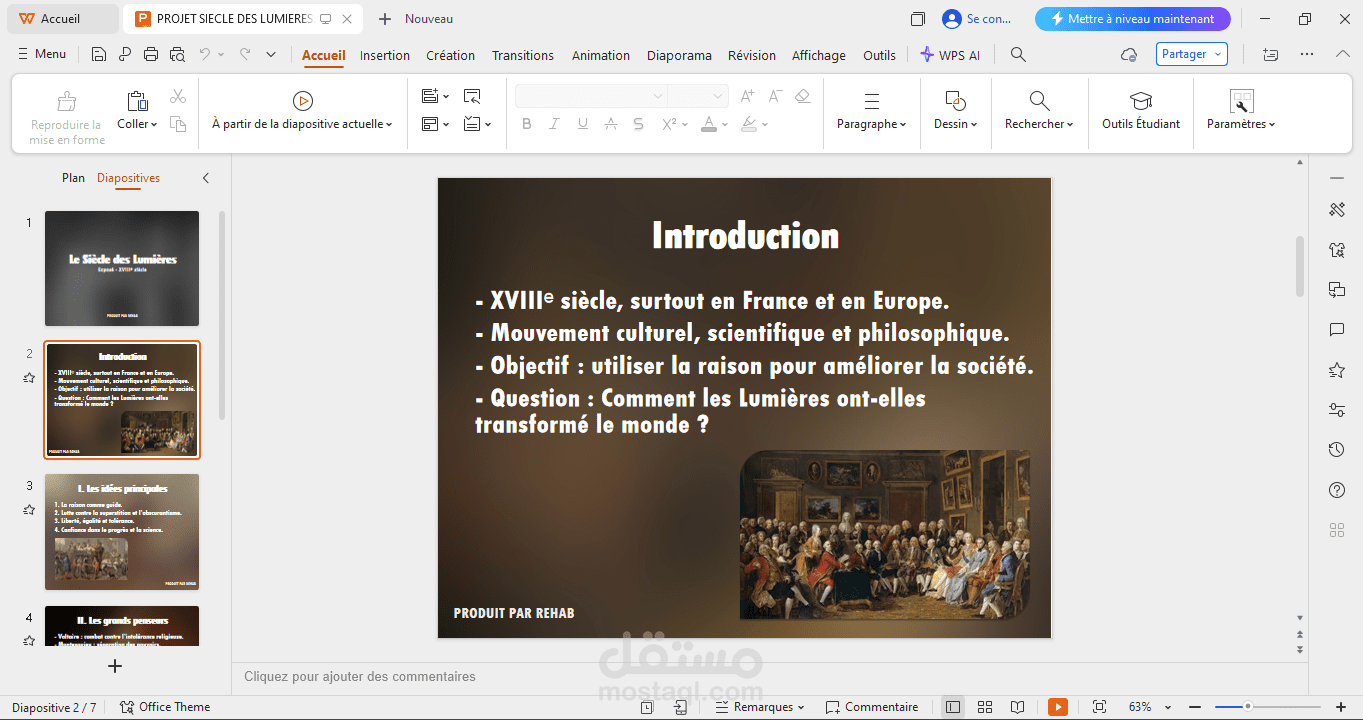Screen dimensions: 1363x720
Task: Open the Diaporama ribbon tab
Action: point(679,55)
